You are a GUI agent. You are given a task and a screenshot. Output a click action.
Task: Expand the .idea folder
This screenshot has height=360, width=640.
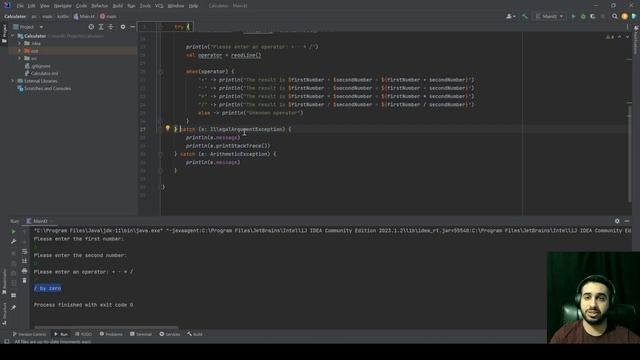pyautogui.click(x=19, y=43)
